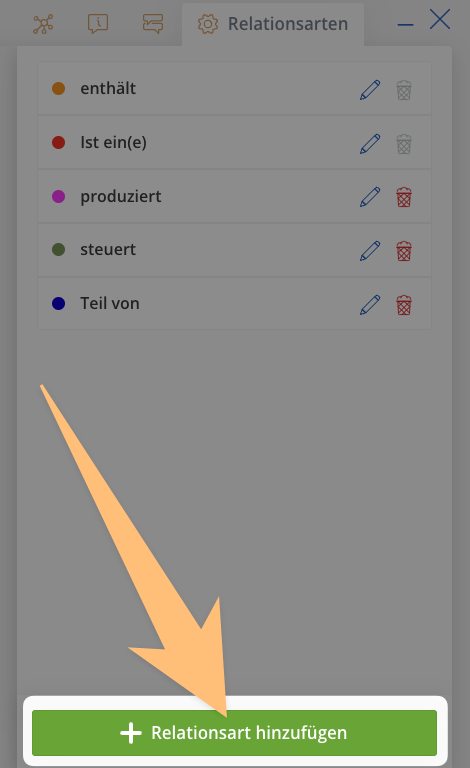Edit the Teil von relation type
470x768 pixels.
coord(370,305)
